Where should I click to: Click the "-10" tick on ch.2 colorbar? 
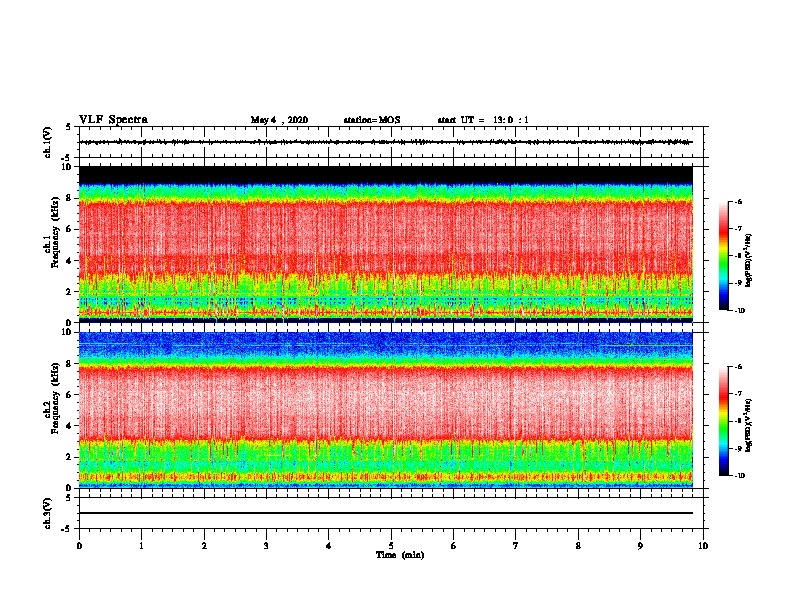click(x=740, y=476)
